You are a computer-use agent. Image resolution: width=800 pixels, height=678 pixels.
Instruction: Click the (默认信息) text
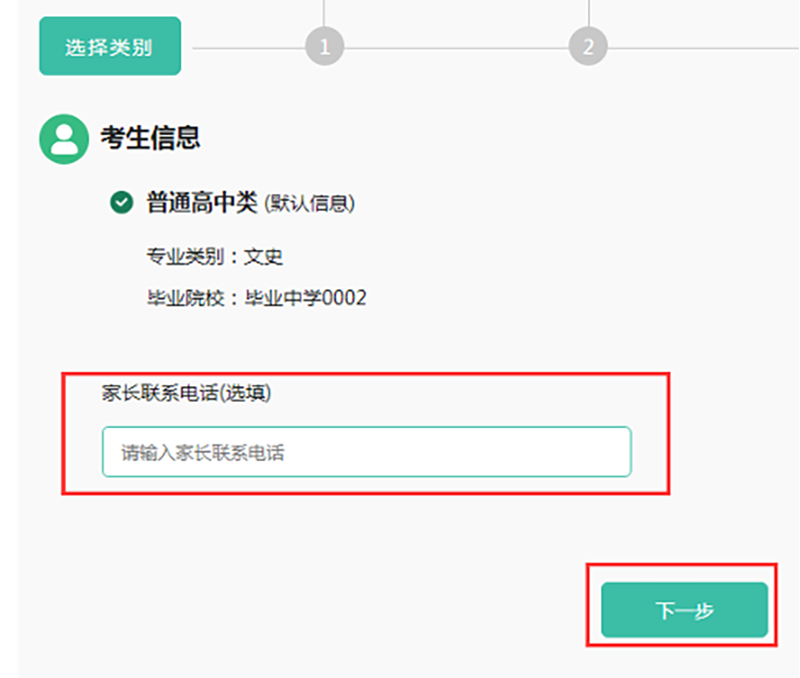point(310,204)
